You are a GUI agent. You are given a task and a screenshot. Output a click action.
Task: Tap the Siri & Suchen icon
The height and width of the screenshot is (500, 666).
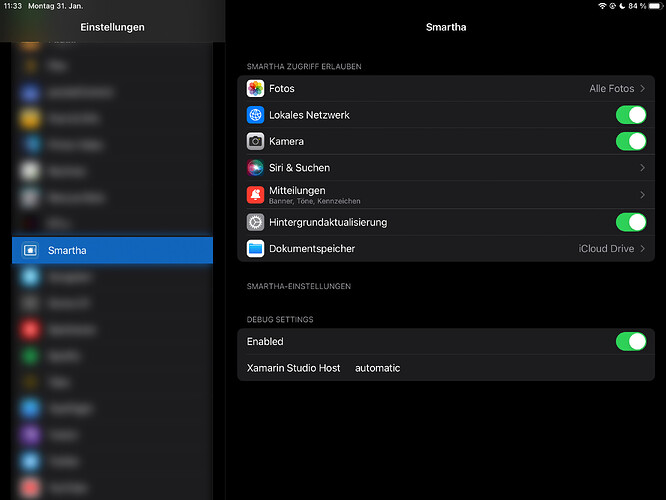[x=256, y=168]
